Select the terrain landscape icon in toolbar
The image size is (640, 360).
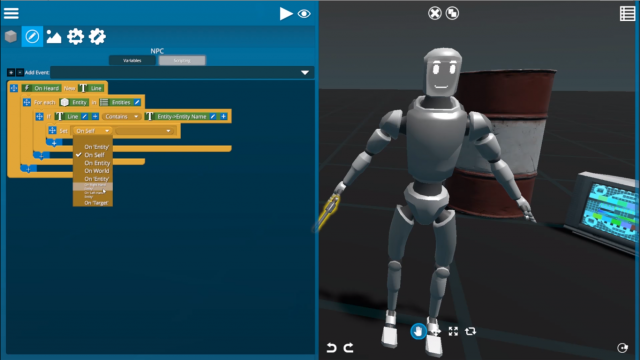(53, 37)
